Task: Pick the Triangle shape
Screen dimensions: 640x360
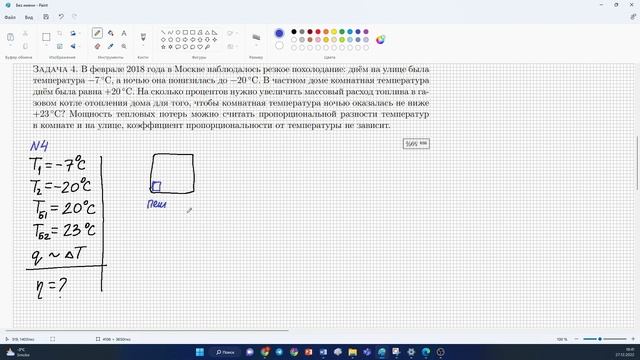Action: coord(207,32)
